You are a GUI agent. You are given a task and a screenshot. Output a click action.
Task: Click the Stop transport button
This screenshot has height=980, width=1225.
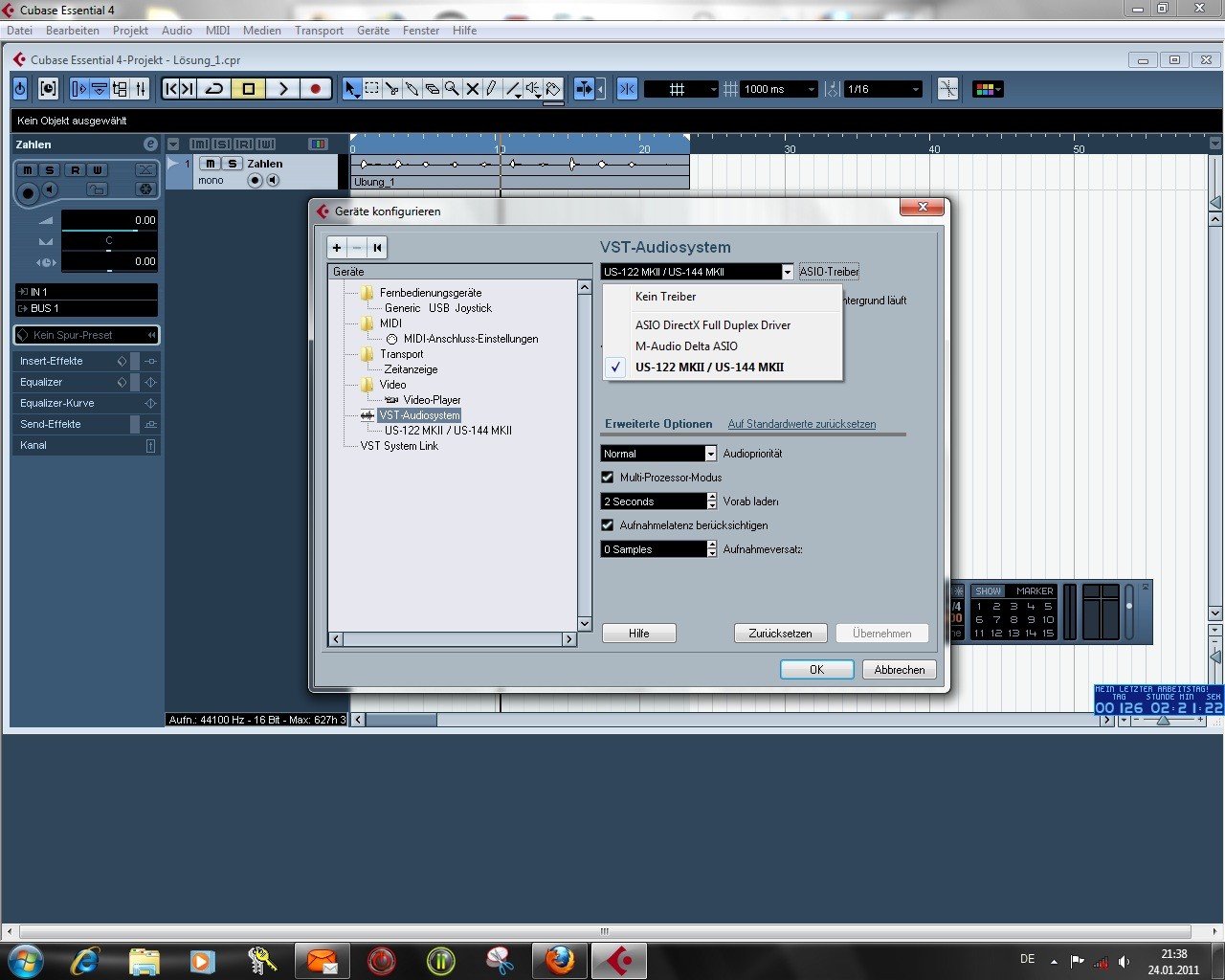249,89
